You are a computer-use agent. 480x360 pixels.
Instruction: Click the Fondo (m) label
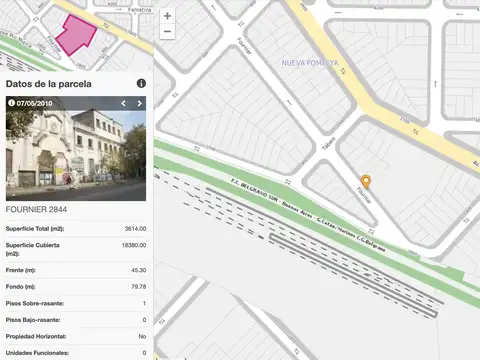click(x=20, y=287)
